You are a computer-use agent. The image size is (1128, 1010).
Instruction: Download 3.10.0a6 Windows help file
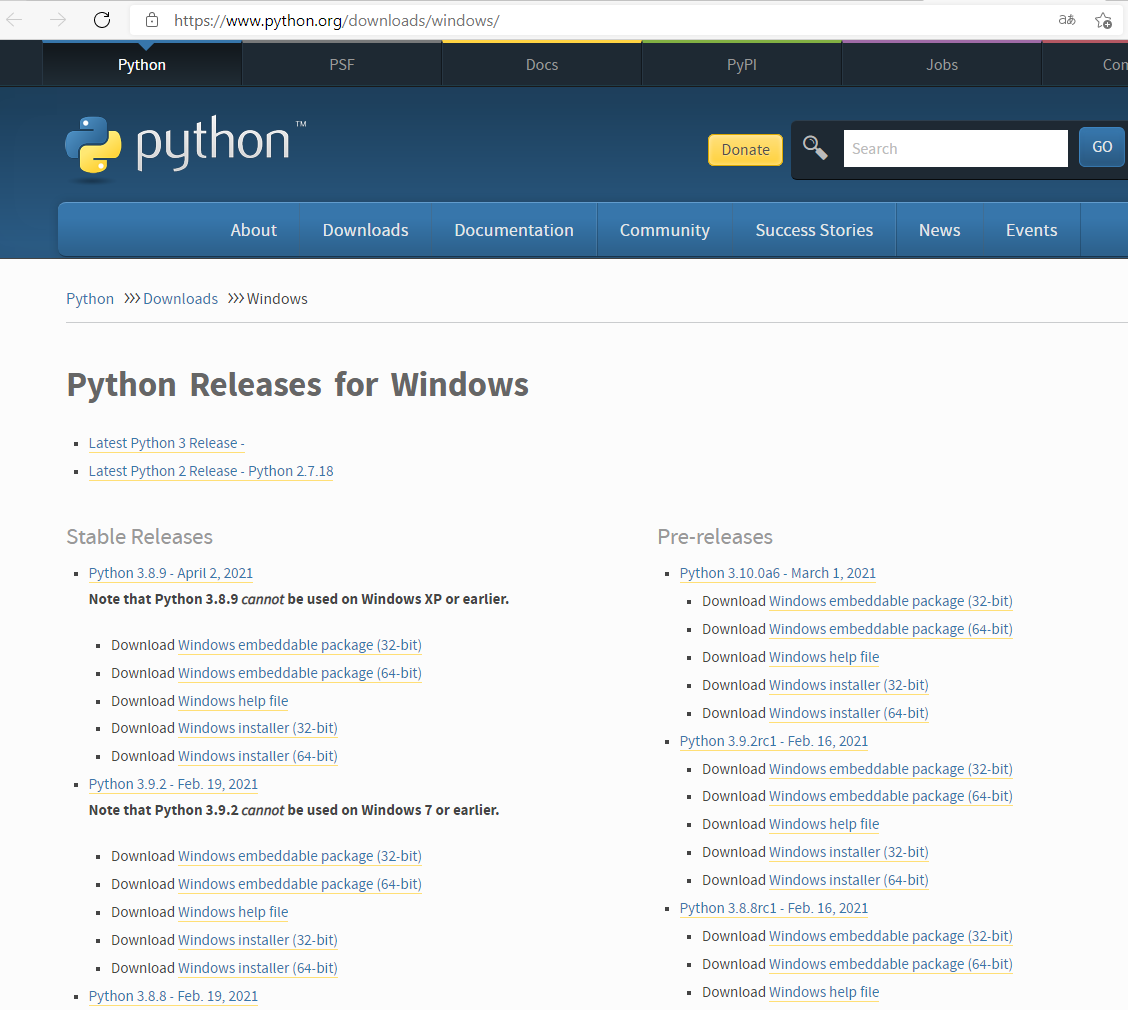tap(824, 658)
